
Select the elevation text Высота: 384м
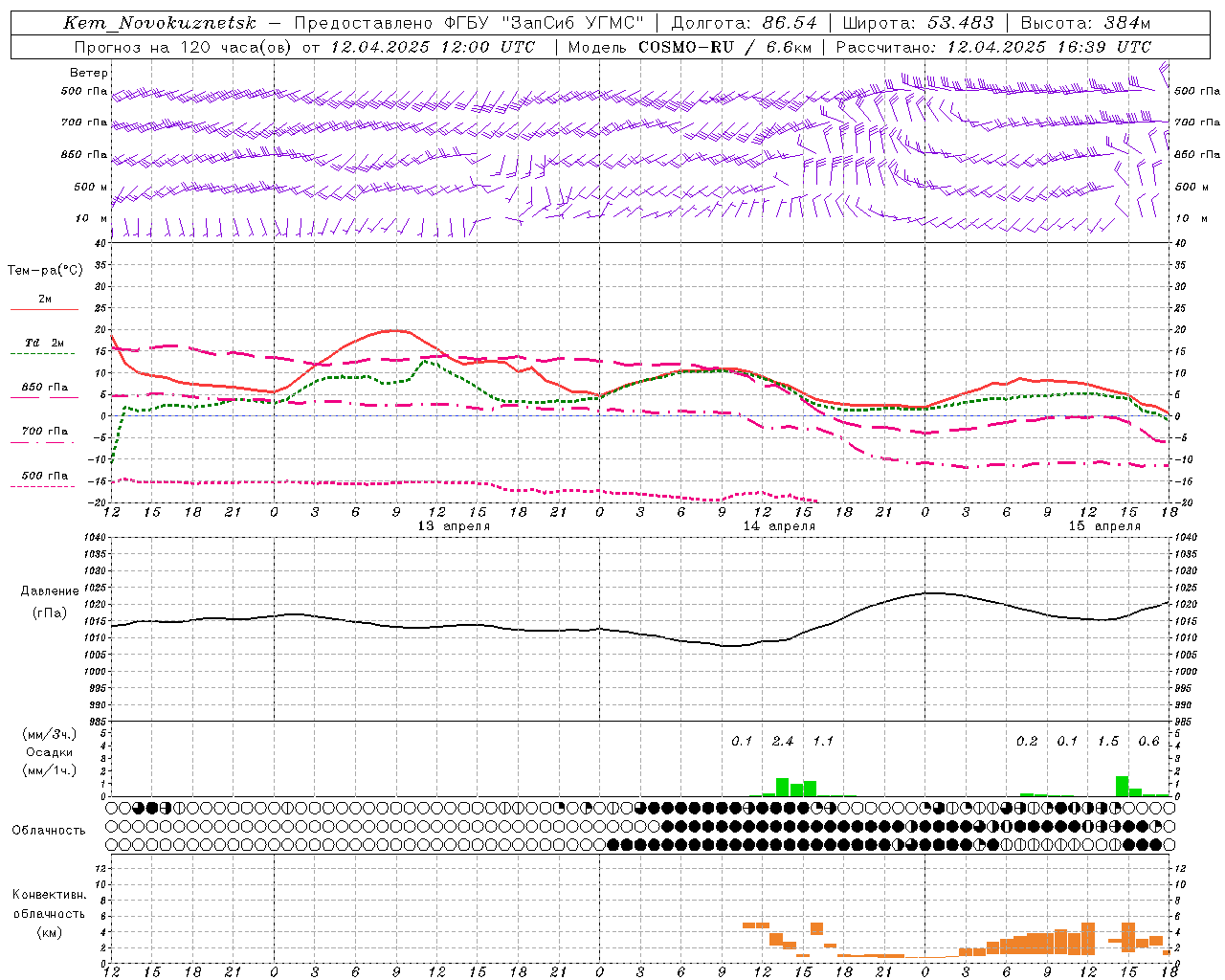tap(1085, 23)
